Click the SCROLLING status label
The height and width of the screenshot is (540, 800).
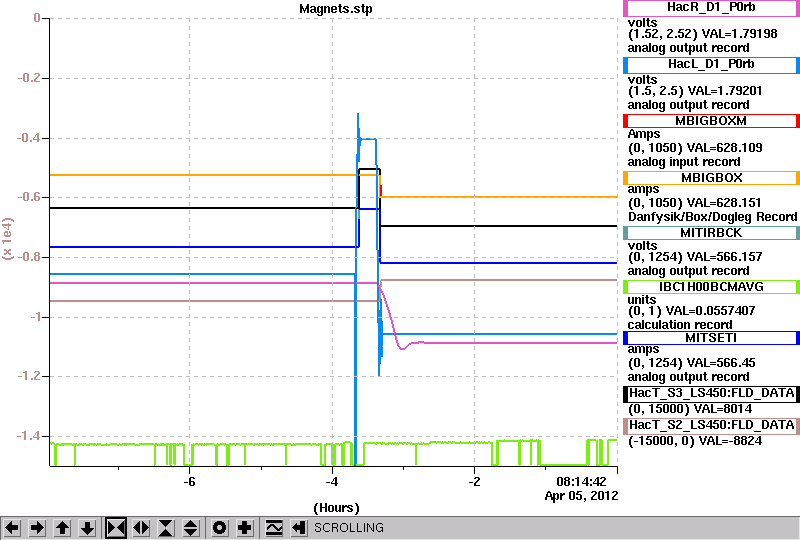[x=349, y=528]
